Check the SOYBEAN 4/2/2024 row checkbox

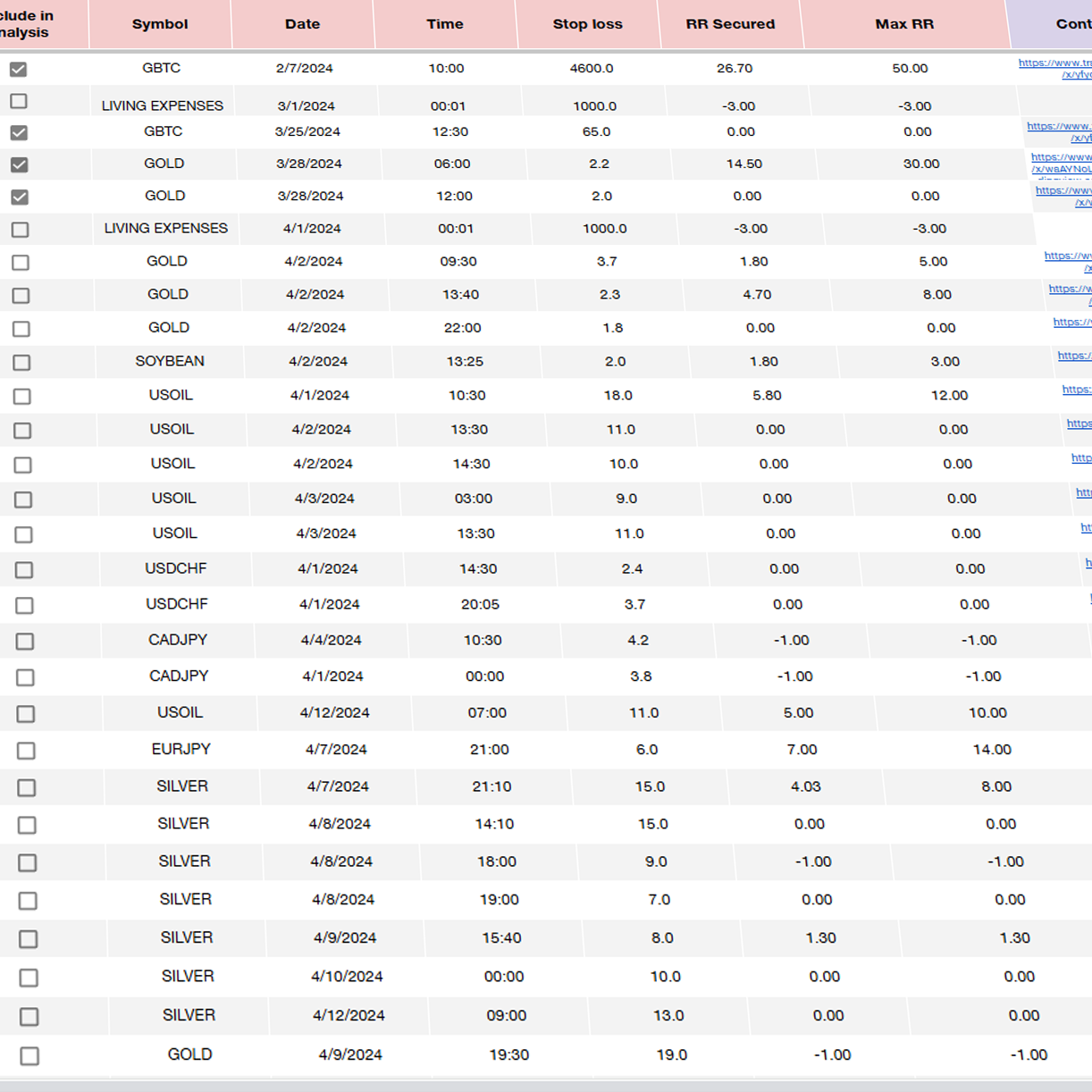point(21,363)
